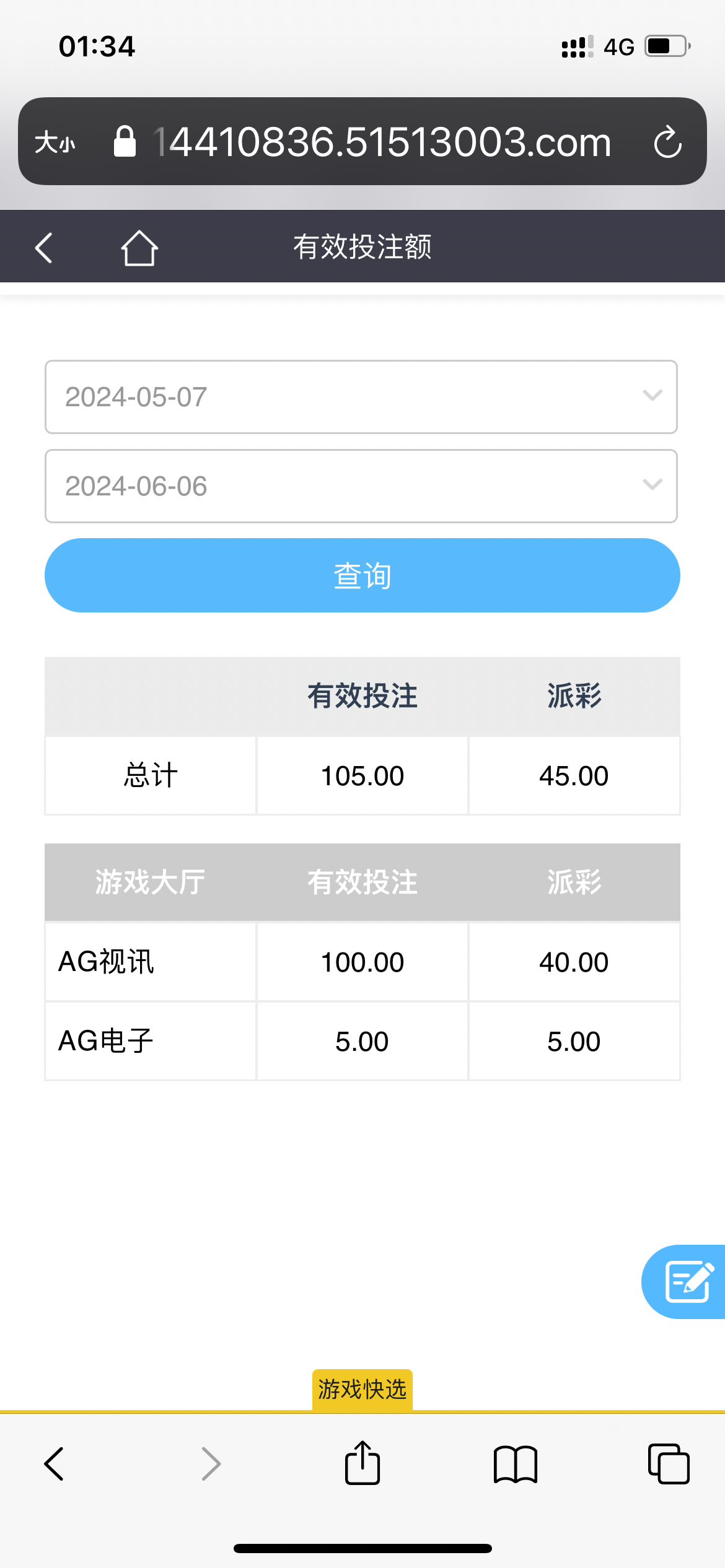The image size is (725, 1568).
Task: Tap Safari share icon
Action: coord(362,1463)
